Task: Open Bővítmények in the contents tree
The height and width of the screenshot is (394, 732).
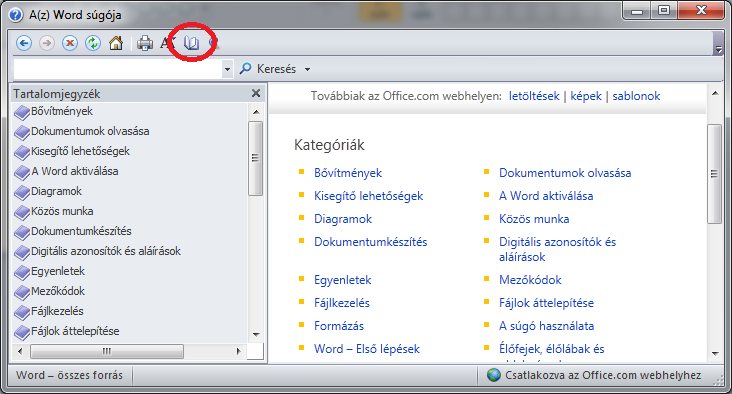Action: click(62, 111)
